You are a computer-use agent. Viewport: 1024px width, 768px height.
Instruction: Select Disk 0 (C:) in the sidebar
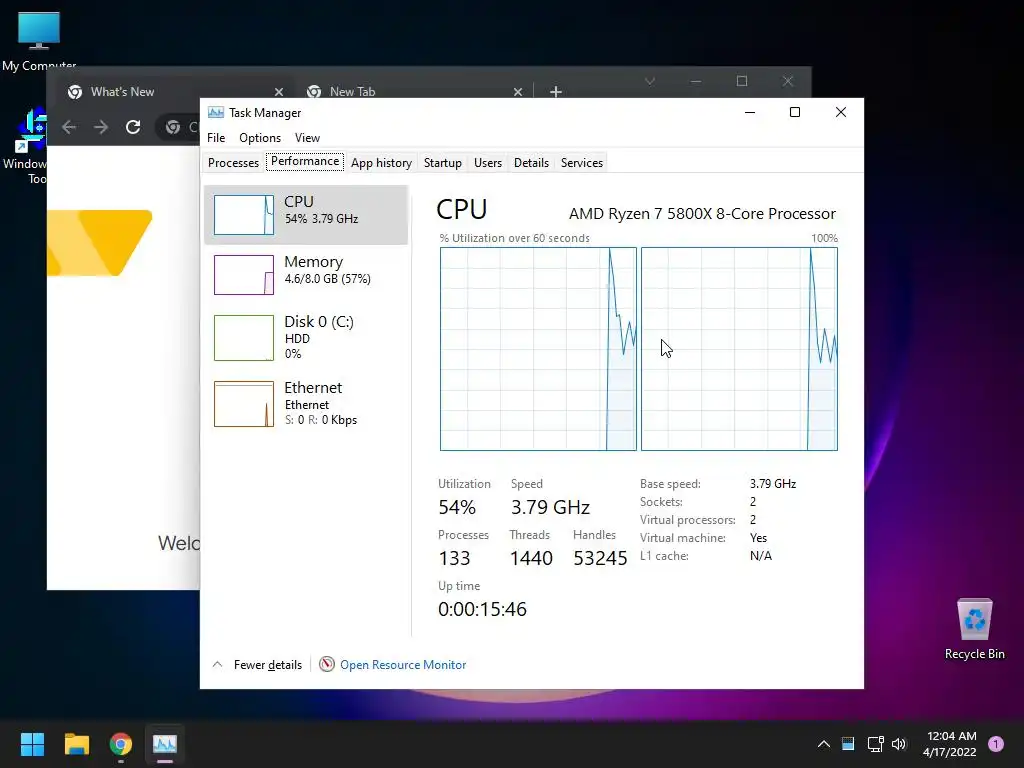click(306, 337)
